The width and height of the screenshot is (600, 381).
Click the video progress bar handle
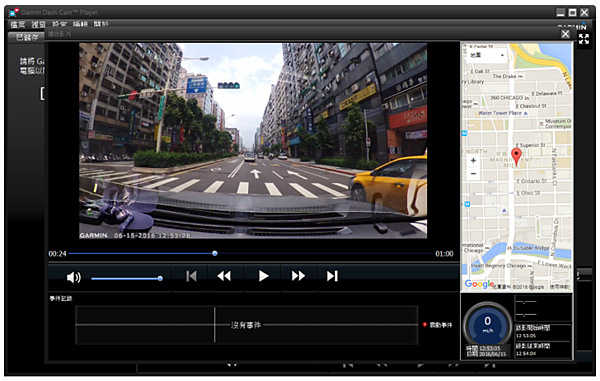(215, 253)
